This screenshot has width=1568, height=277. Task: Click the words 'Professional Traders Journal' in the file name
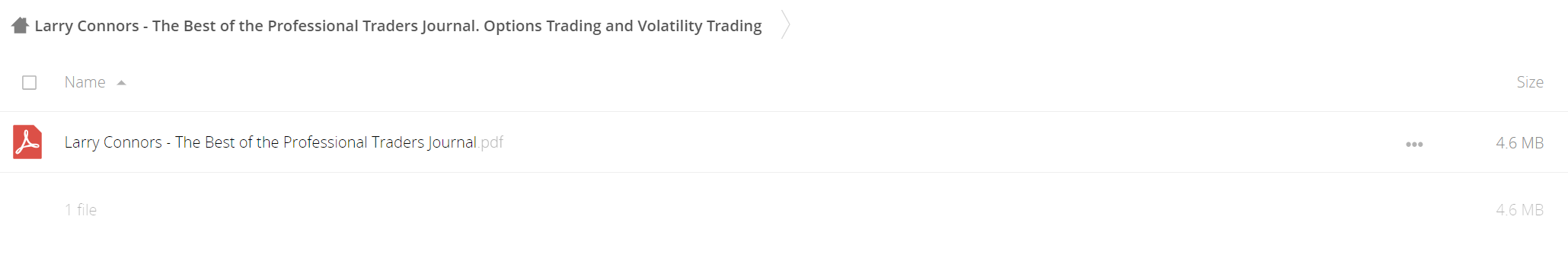coord(380,142)
